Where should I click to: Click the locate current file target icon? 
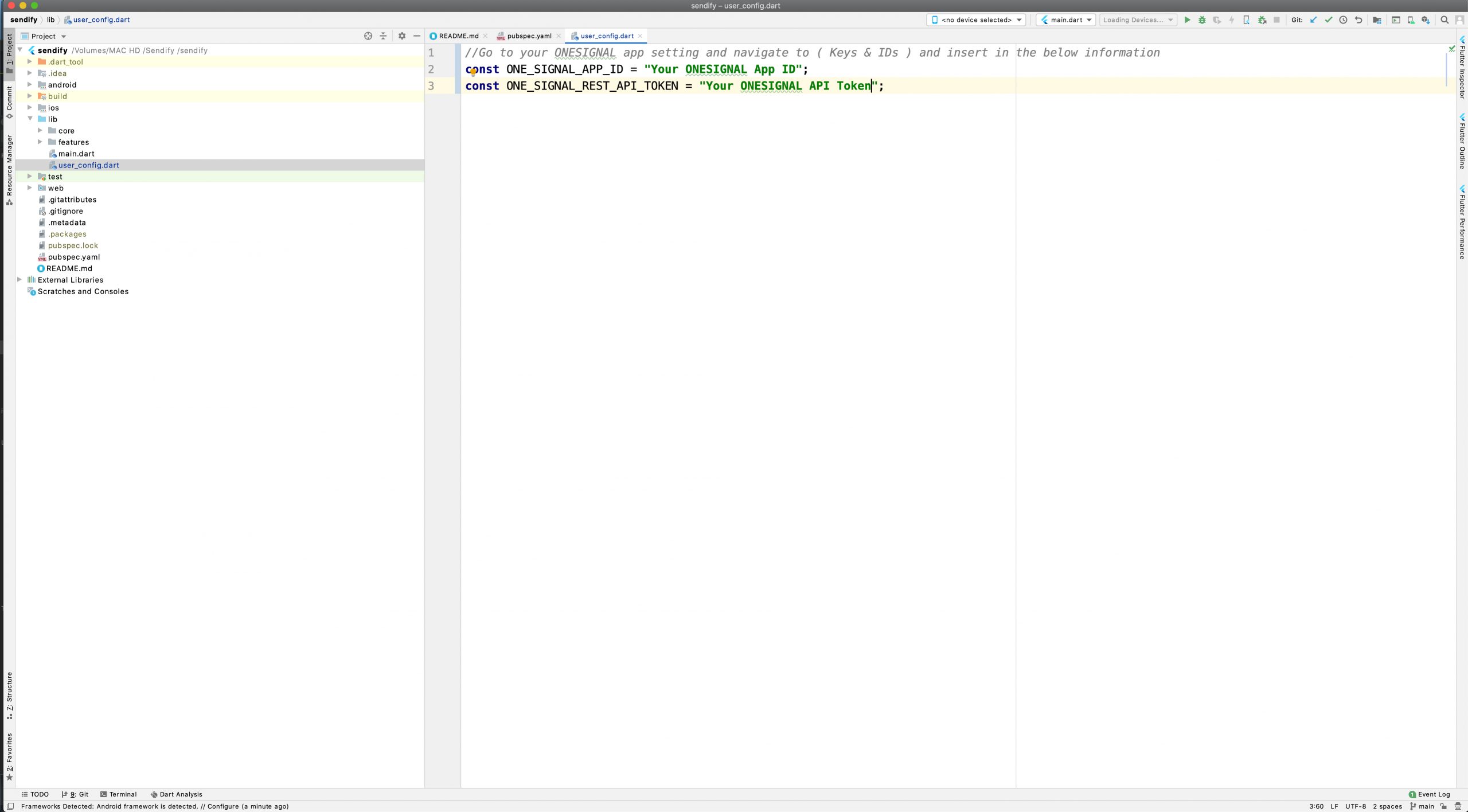click(368, 36)
